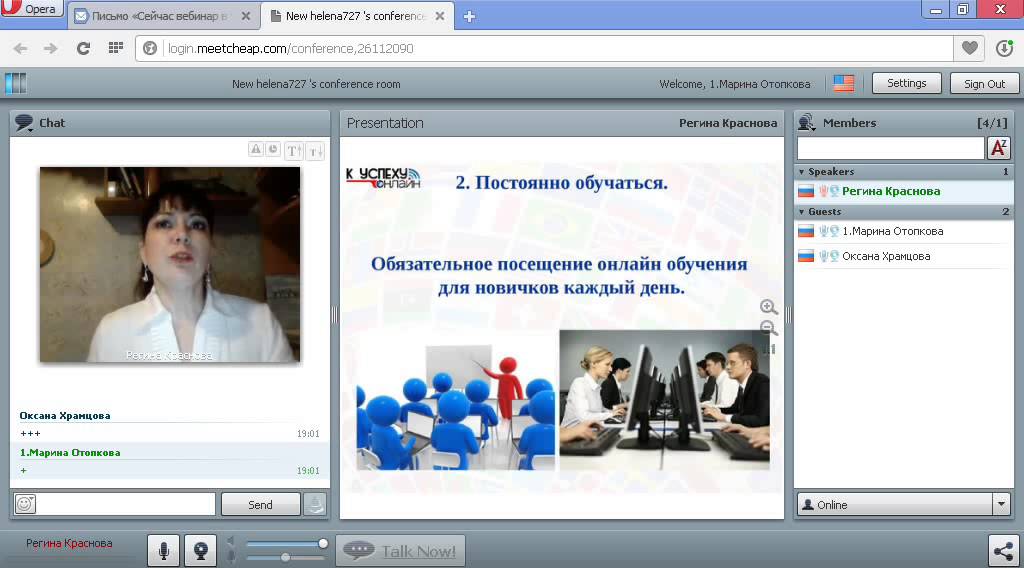The width and height of the screenshot is (1024, 568).
Task: Sort members alphabetically with A-Z button
Action: tap(999, 148)
